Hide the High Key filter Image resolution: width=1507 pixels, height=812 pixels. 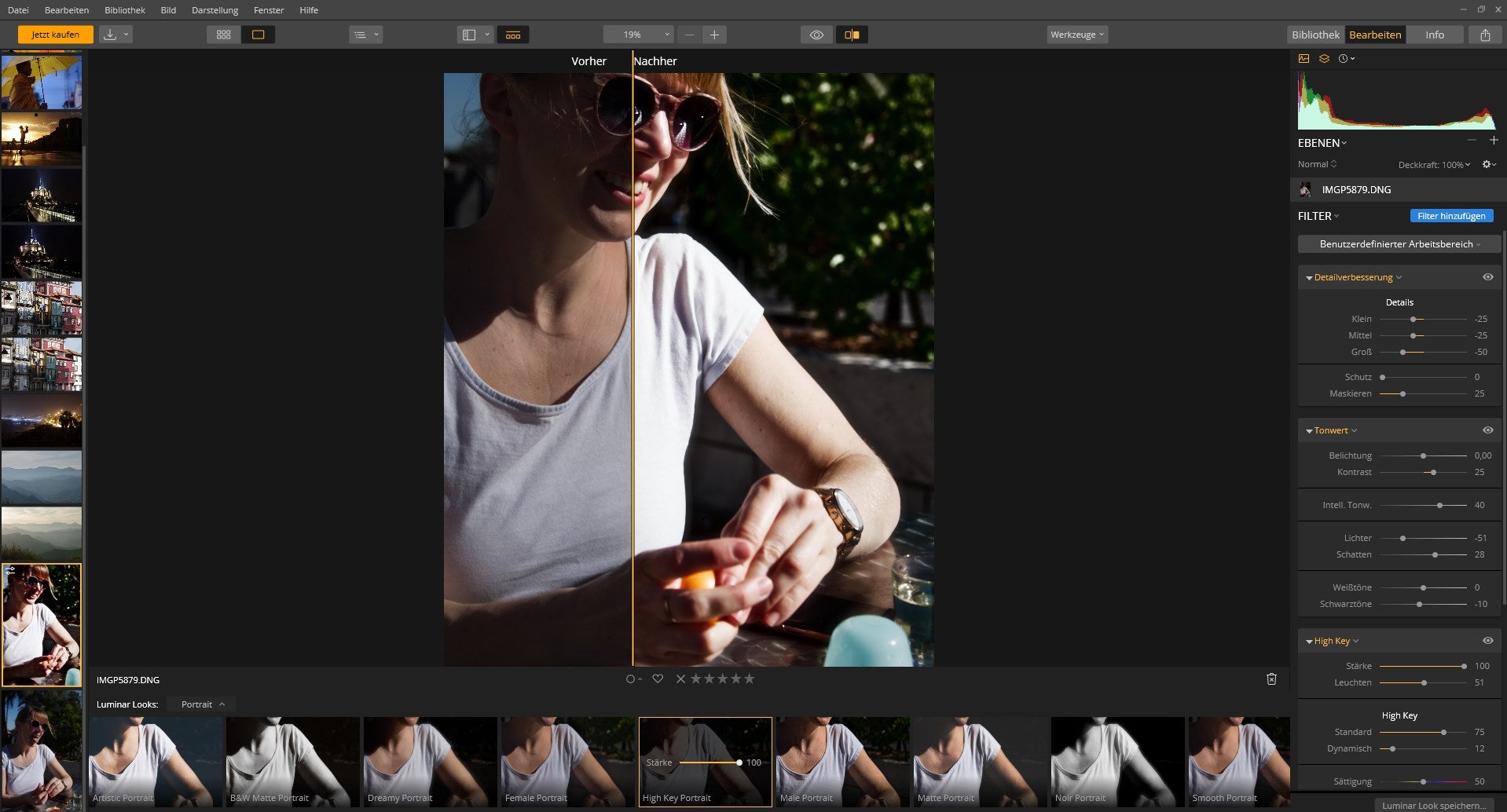pos(1487,641)
